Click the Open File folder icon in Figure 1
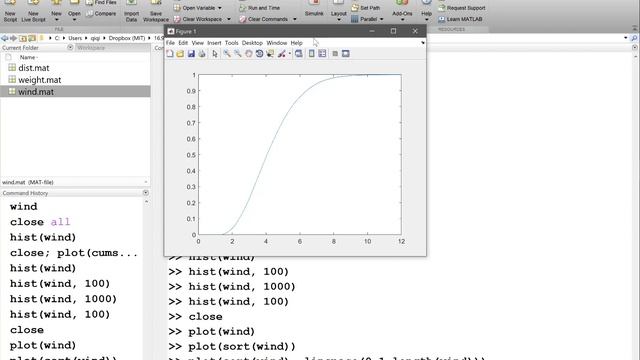This screenshot has height=360, width=640. coord(180,54)
